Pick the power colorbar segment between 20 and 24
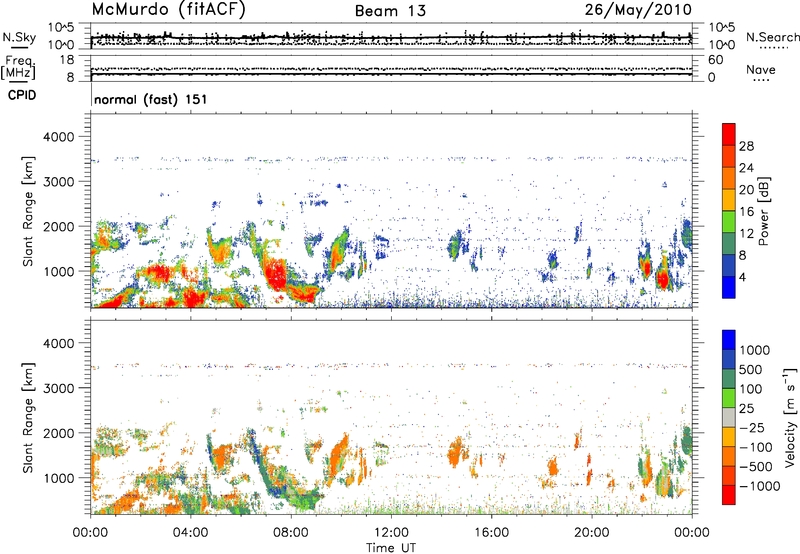 (729, 179)
